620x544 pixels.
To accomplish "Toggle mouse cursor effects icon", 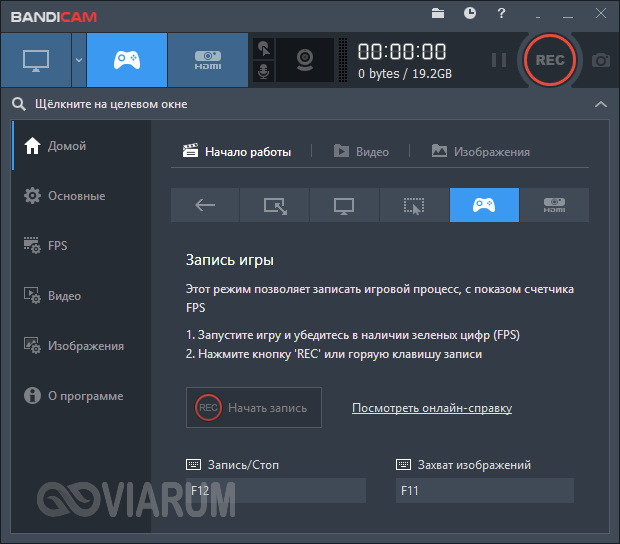I will tap(264, 49).
